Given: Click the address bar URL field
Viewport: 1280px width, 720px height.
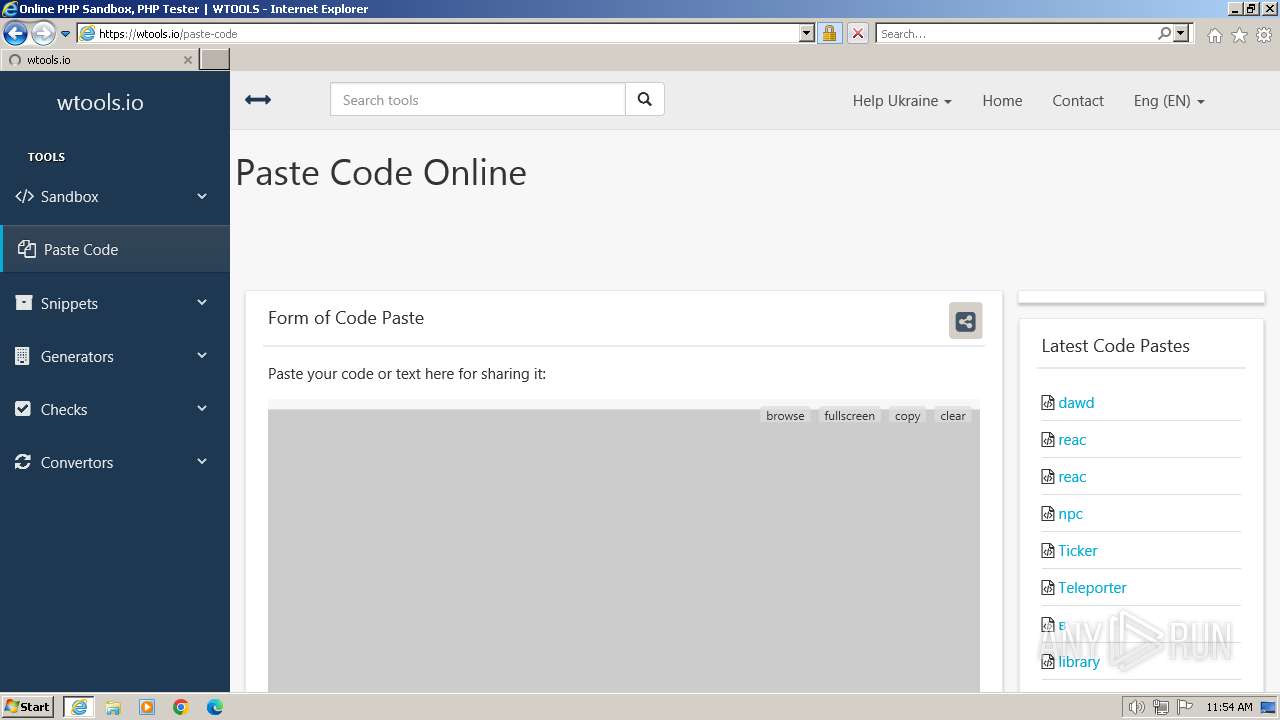Looking at the screenshot, I should click(438, 33).
